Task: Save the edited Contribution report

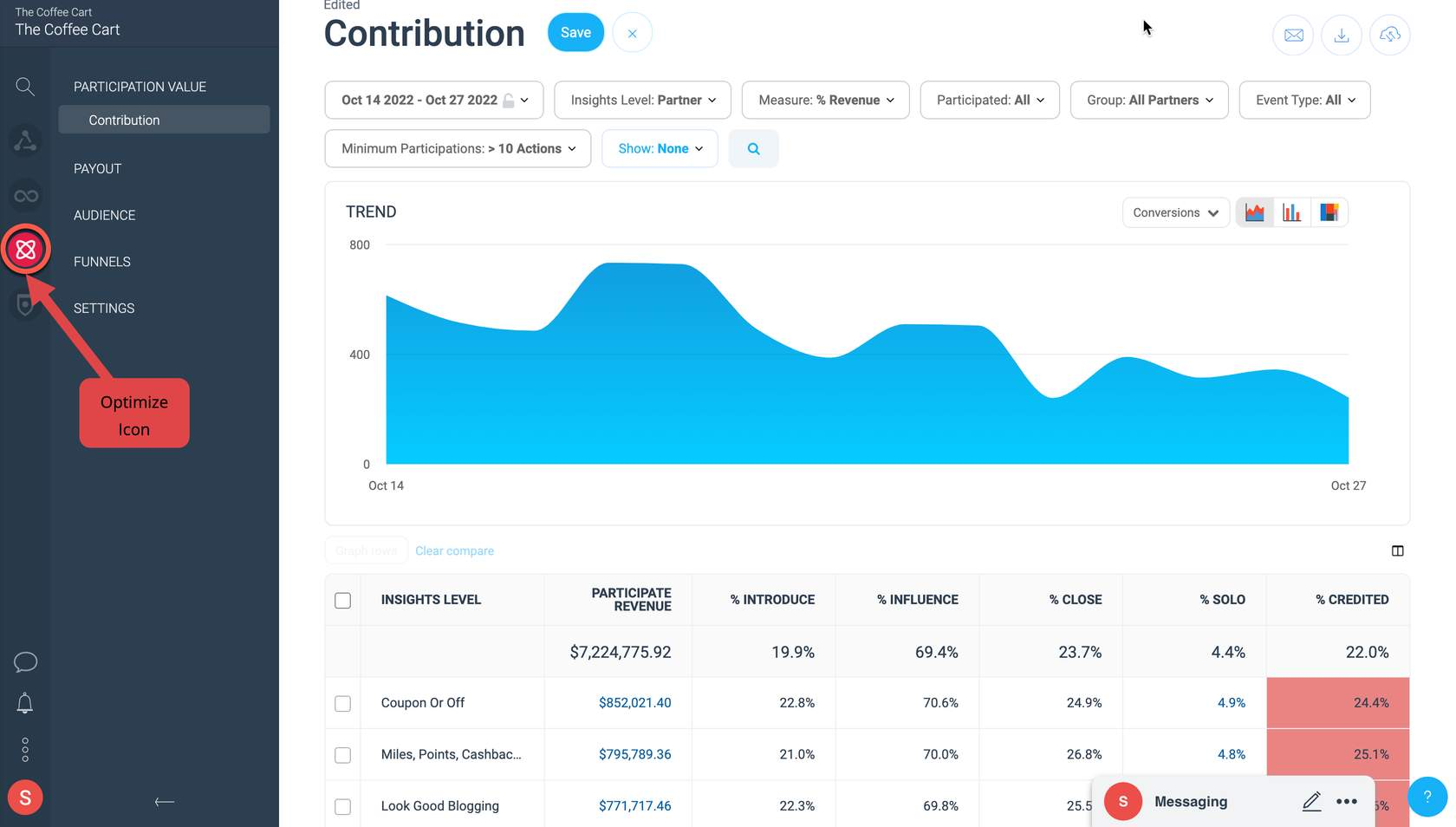Action: pos(575,33)
